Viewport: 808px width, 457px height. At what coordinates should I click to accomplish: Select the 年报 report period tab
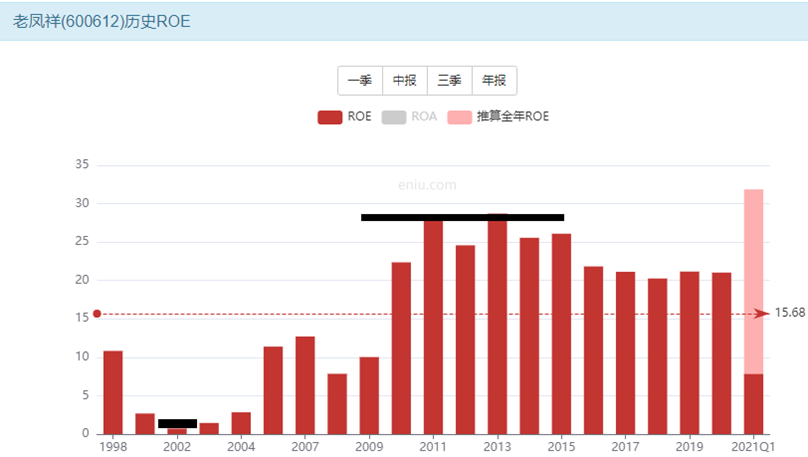coord(494,81)
